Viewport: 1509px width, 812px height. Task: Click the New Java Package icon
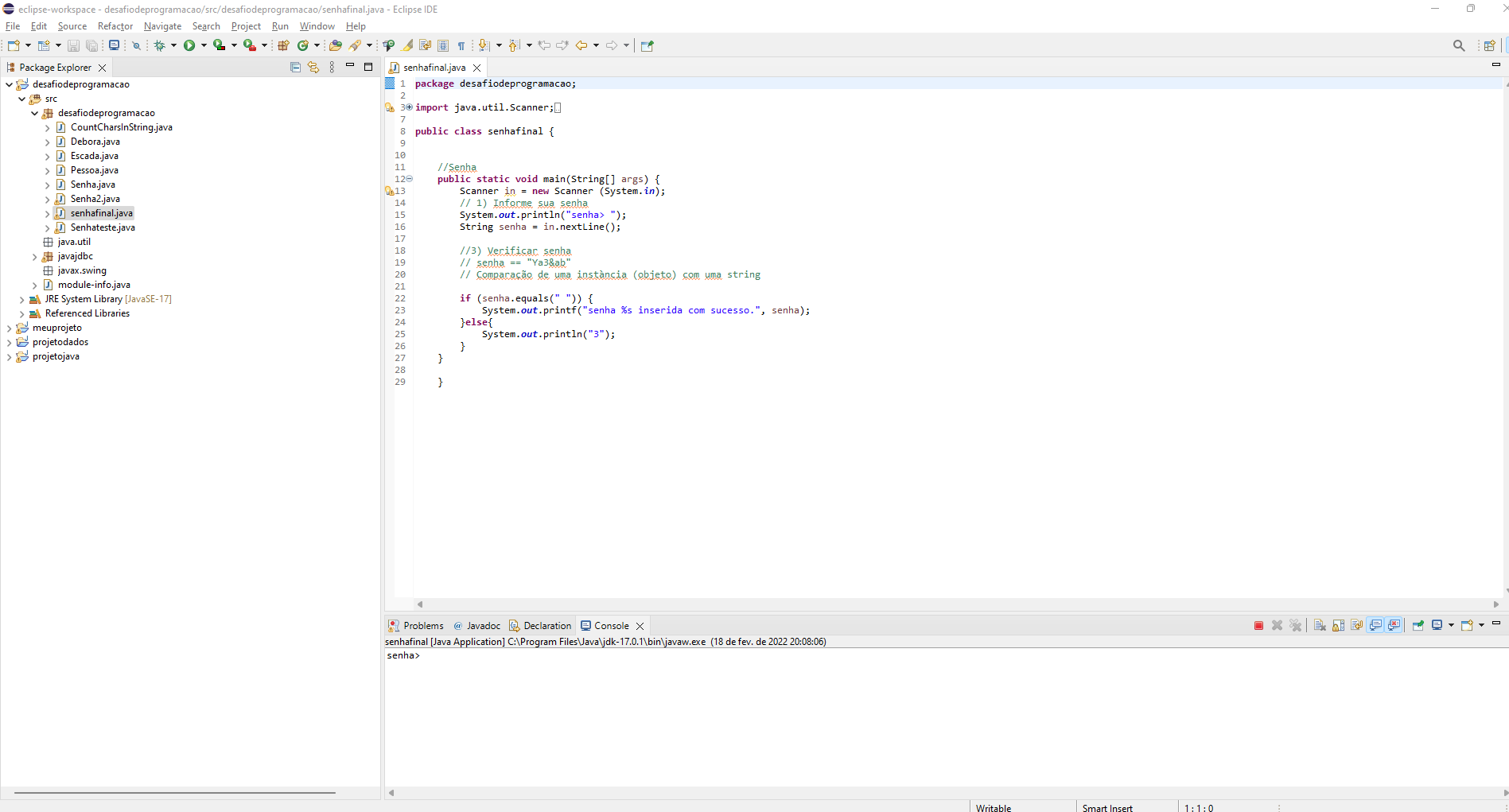283,45
